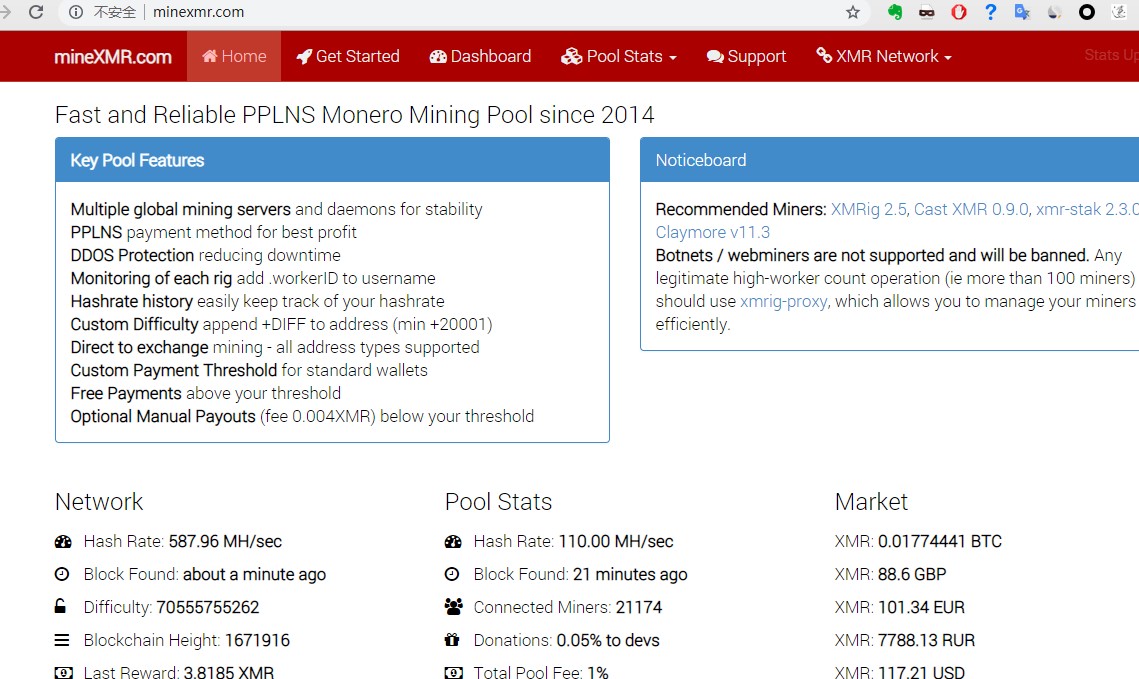Click the Last Reward money icon
This screenshot has width=1139, height=679.
pyautogui.click(x=64, y=672)
